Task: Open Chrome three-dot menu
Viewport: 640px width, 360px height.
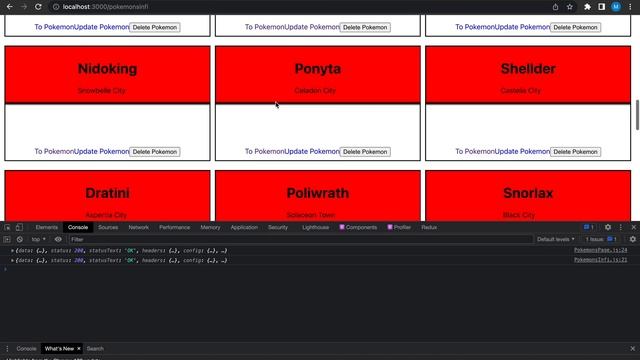Action: pyautogui.click(x=630, y=7)
